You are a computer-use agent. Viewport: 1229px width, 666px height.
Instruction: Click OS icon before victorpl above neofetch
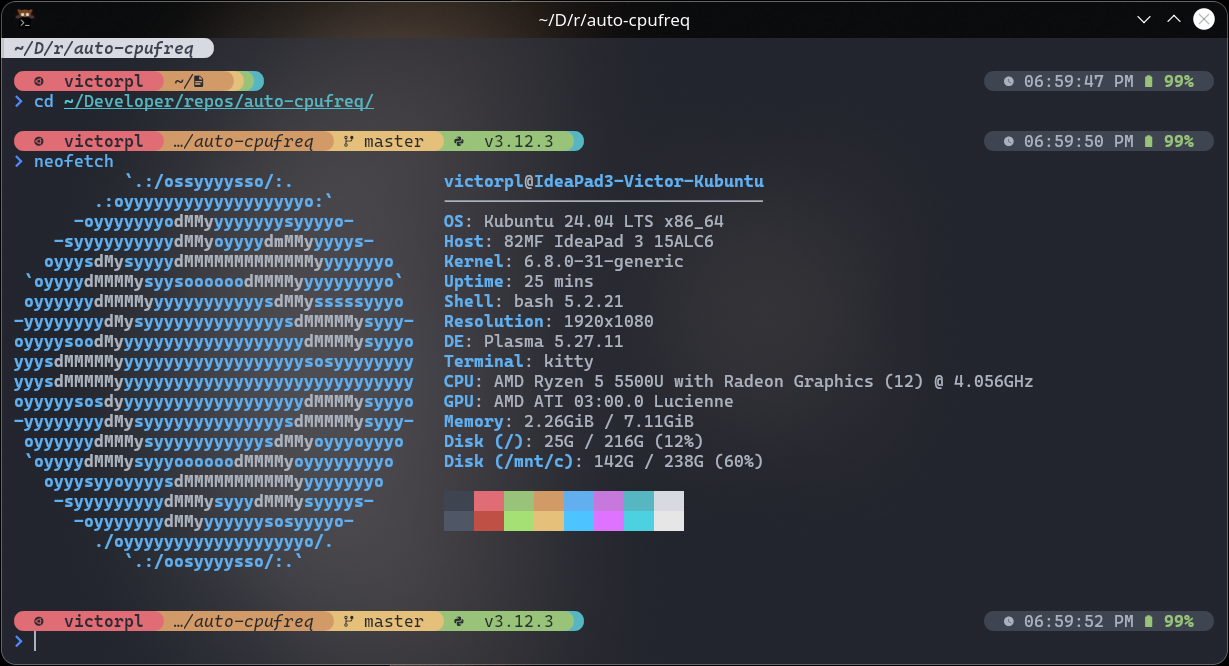pos(38,141)
